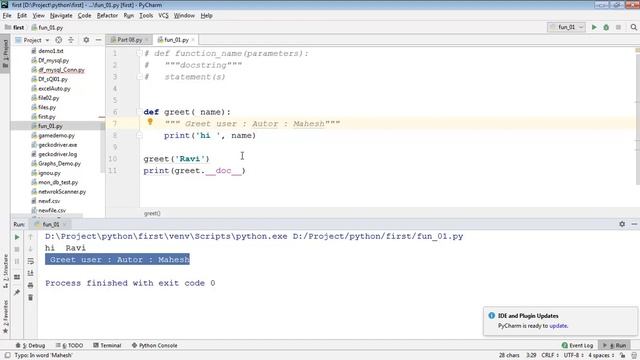Screen dimensions: 640x360
Task: Toggle scroll to end icon in Run console
Action: [31, 273]
